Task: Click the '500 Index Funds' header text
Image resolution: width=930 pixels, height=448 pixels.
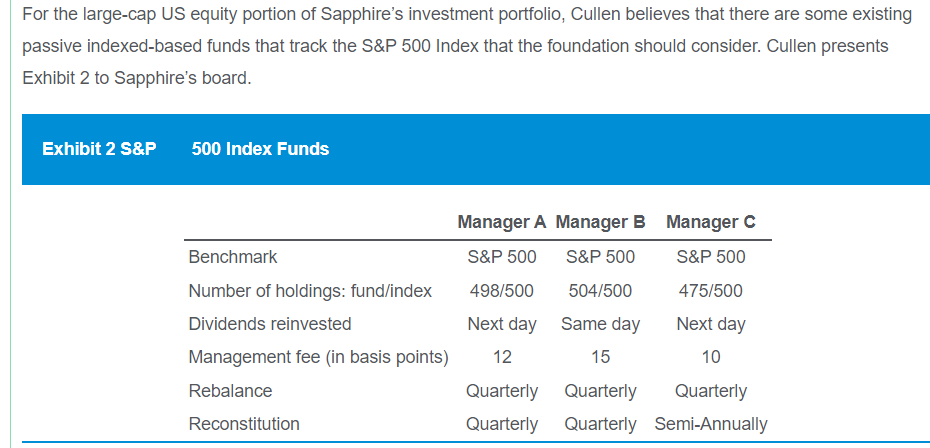Action: click(260, 149)
